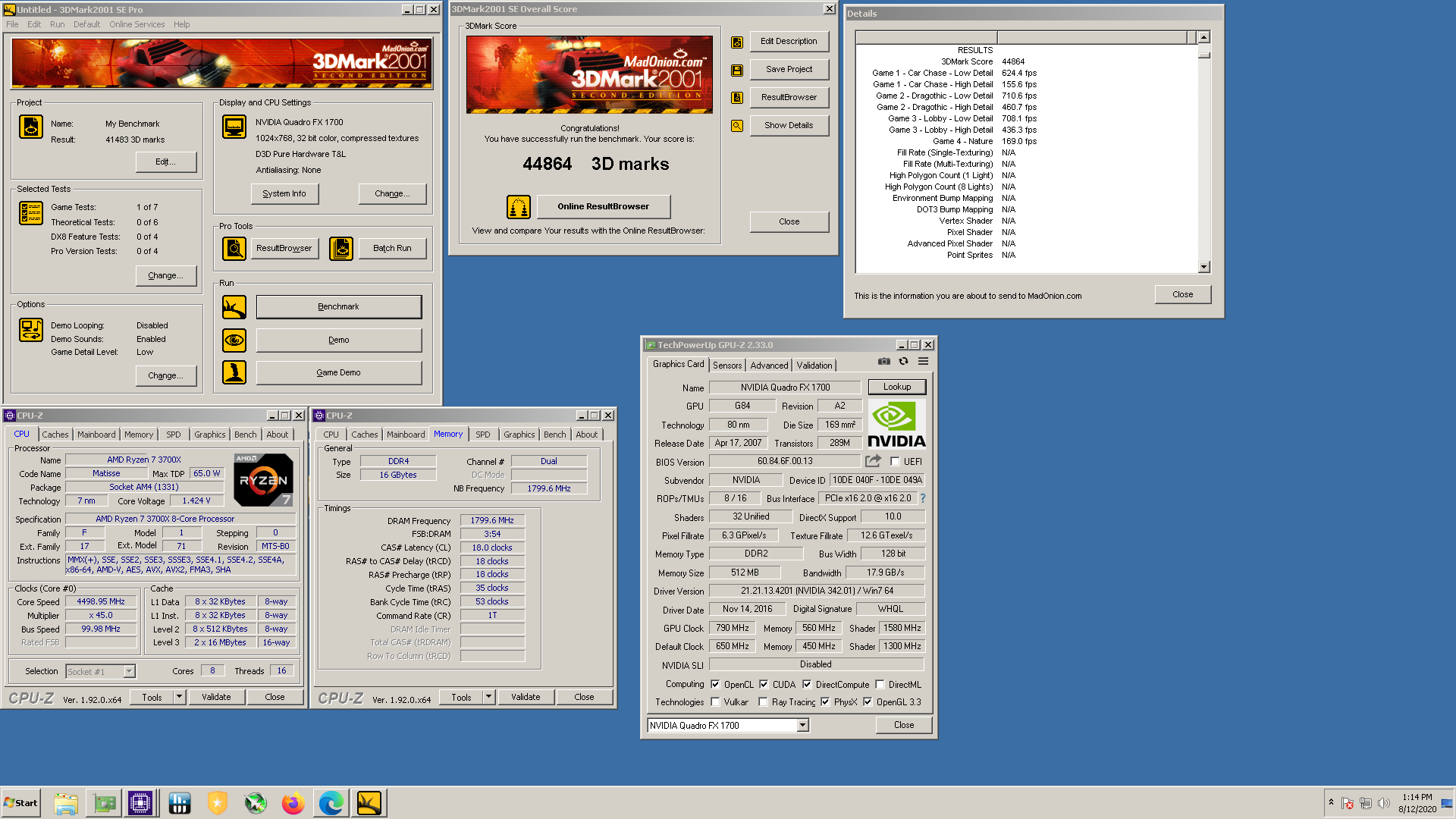Screen dimensions: 1456x819
Task: Click the Selected Tests checklist icon
Action: pyautogui.click(x=31, y=213)
